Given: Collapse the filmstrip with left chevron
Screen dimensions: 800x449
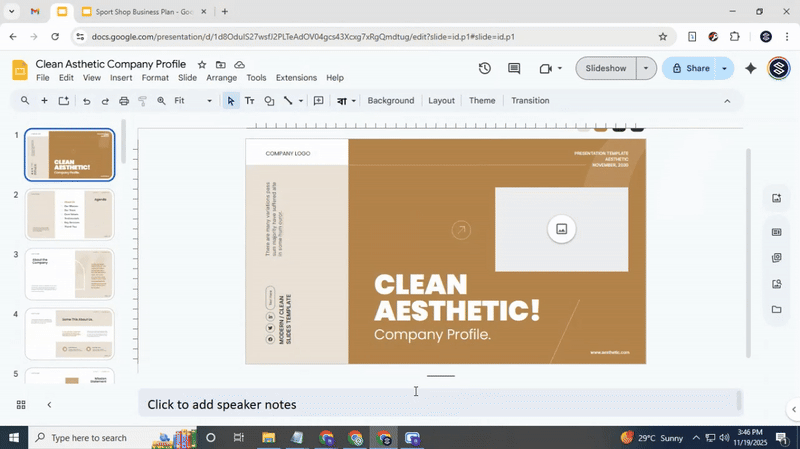Looking at the screenshot, I should click(x=49, y=404).
